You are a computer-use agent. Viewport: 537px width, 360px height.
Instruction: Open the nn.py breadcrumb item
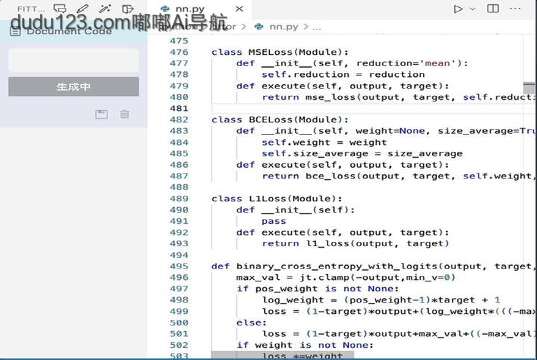277,27
